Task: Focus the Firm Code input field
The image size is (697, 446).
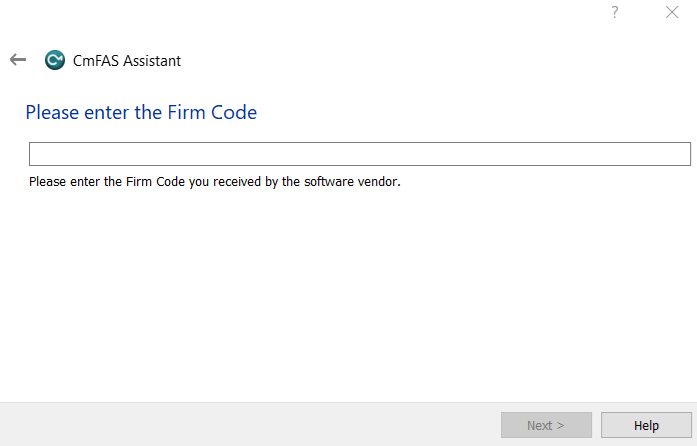Action: tap(359, 153)
